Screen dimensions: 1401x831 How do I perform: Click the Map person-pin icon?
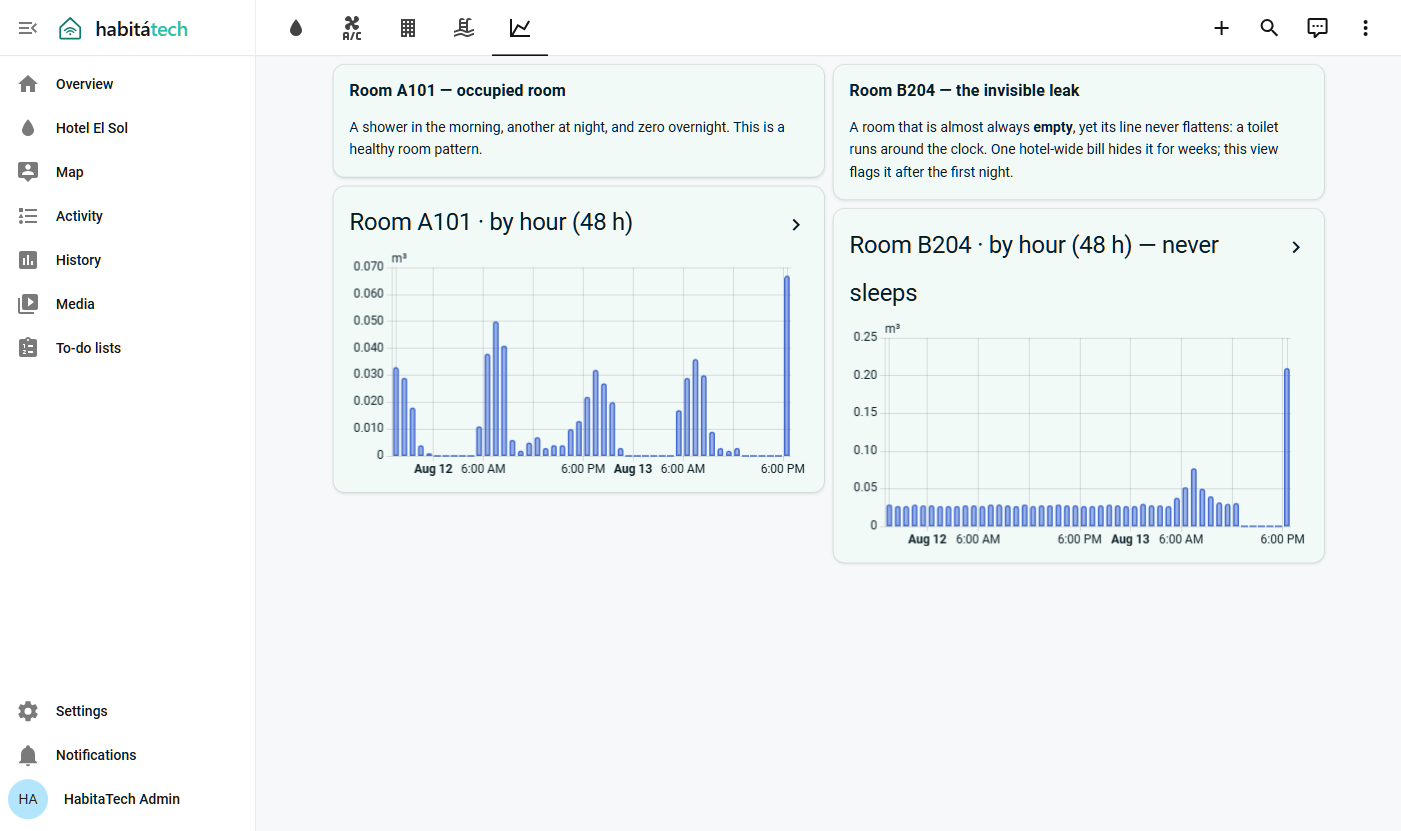(x=28, y=172)
